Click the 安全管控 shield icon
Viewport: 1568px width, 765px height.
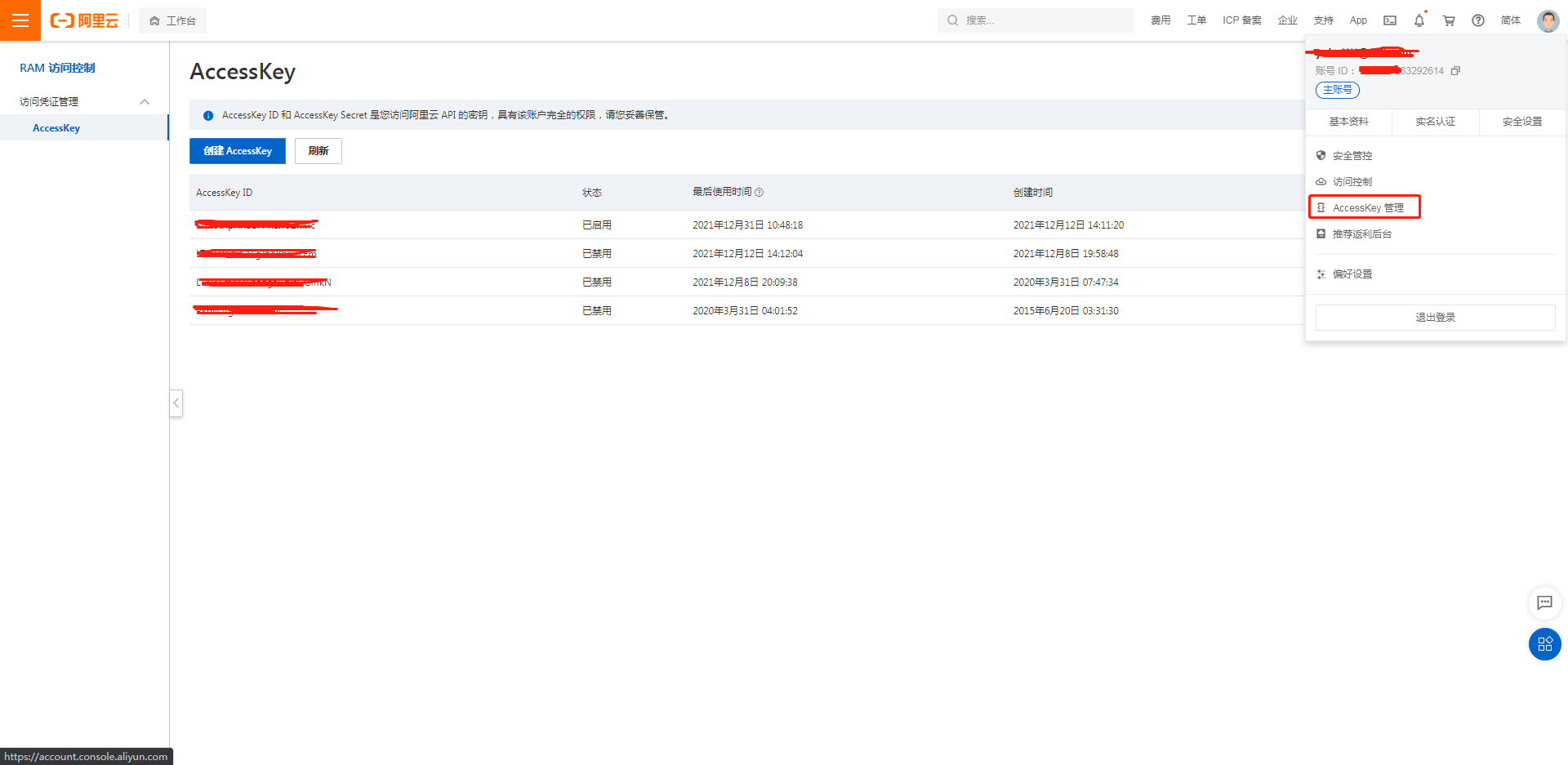1321,155
